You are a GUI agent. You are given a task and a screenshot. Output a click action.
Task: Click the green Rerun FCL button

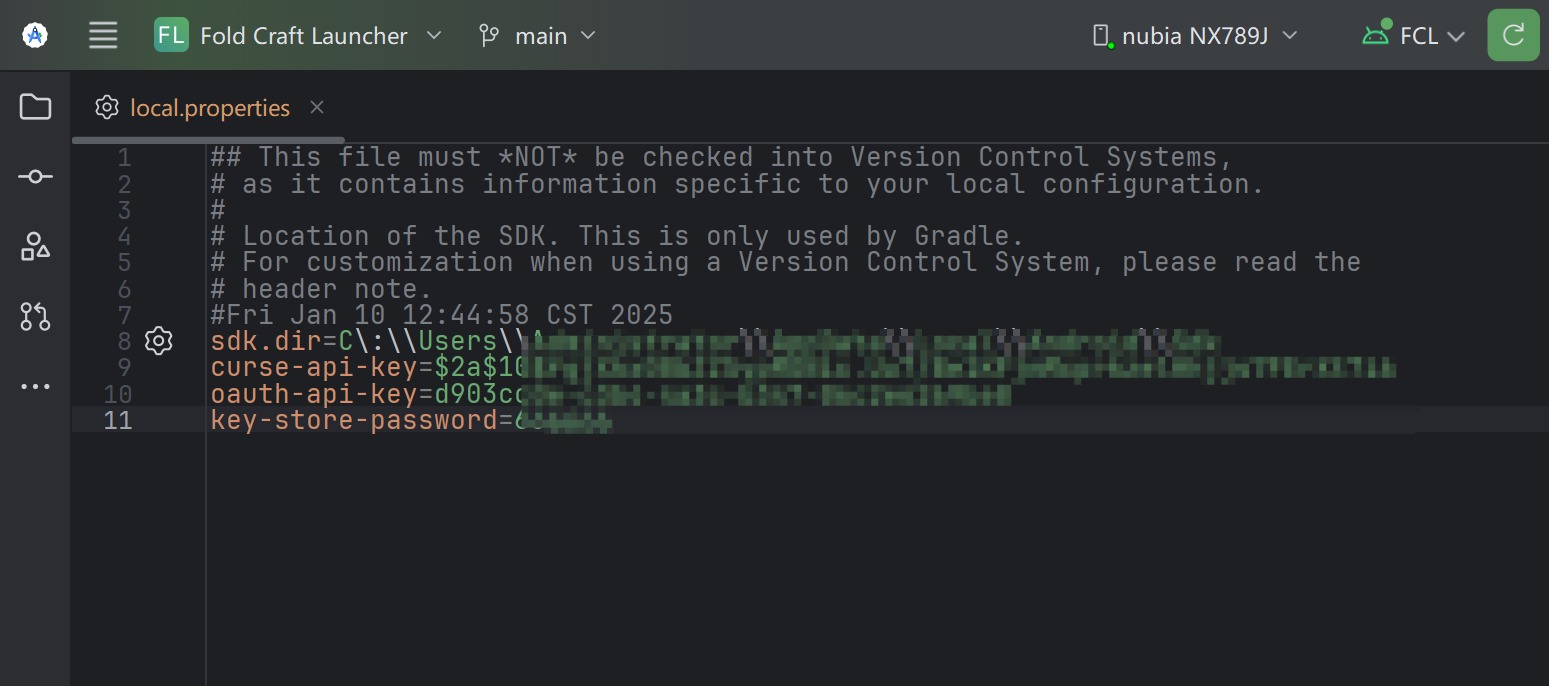coord(1513,36)
